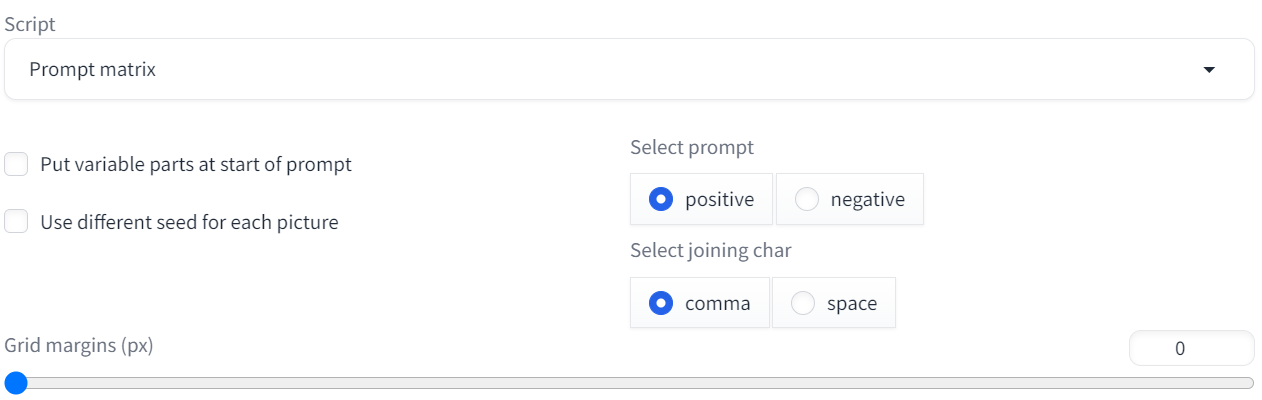Image resolution: width=1262 pixels, height=400 pixels.
Task: Select the positive prompt radio button
Action: tap(661, 199)
